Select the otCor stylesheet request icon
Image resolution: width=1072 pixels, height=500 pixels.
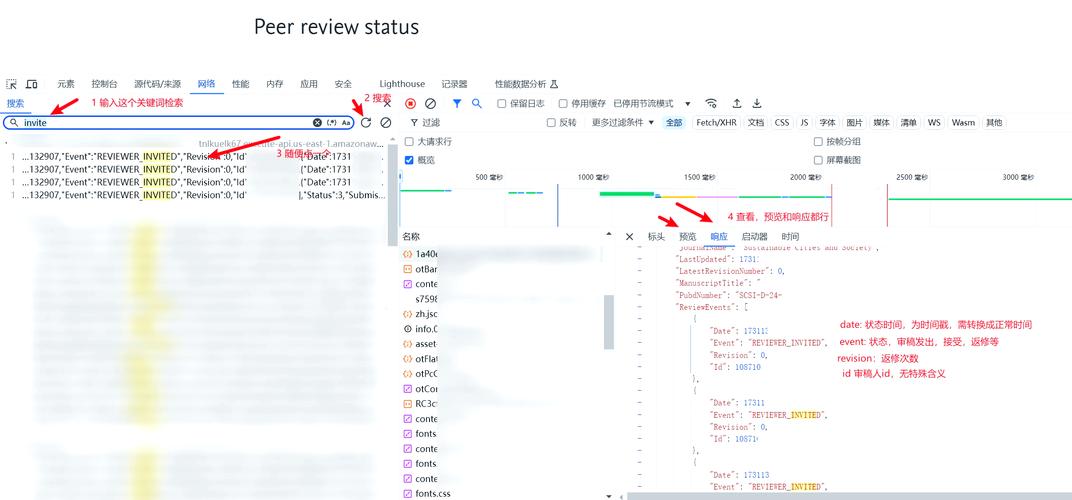point(407,389)
